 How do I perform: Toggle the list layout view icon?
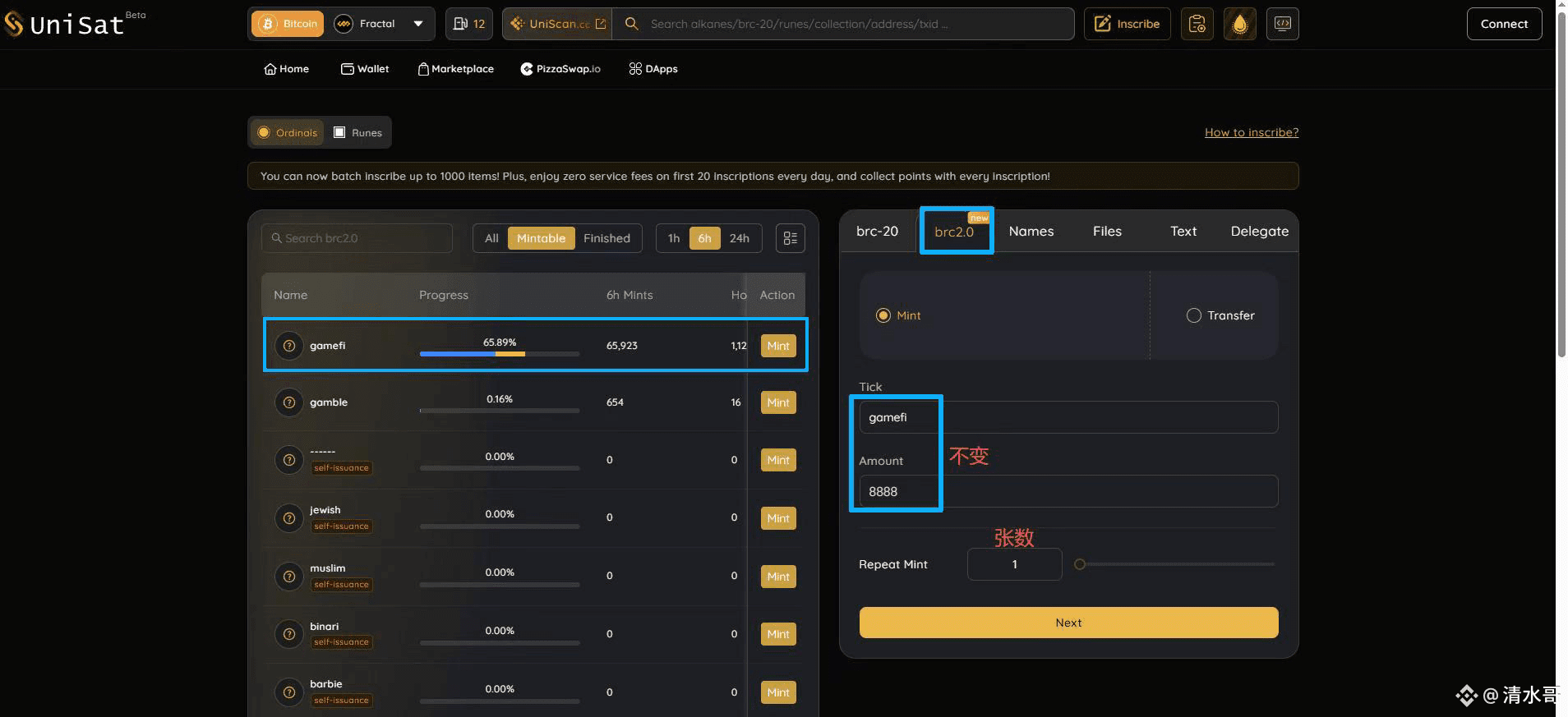[x=791, y=238]
